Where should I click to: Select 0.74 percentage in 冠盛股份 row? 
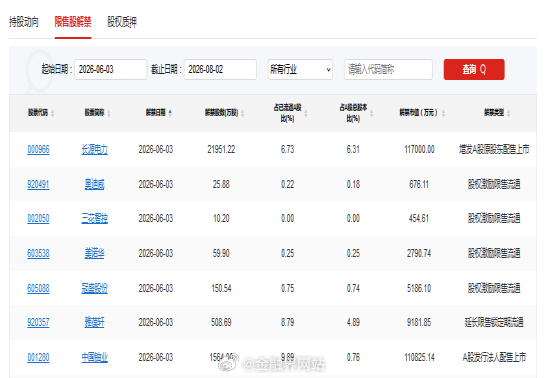(x=353, y=288)
